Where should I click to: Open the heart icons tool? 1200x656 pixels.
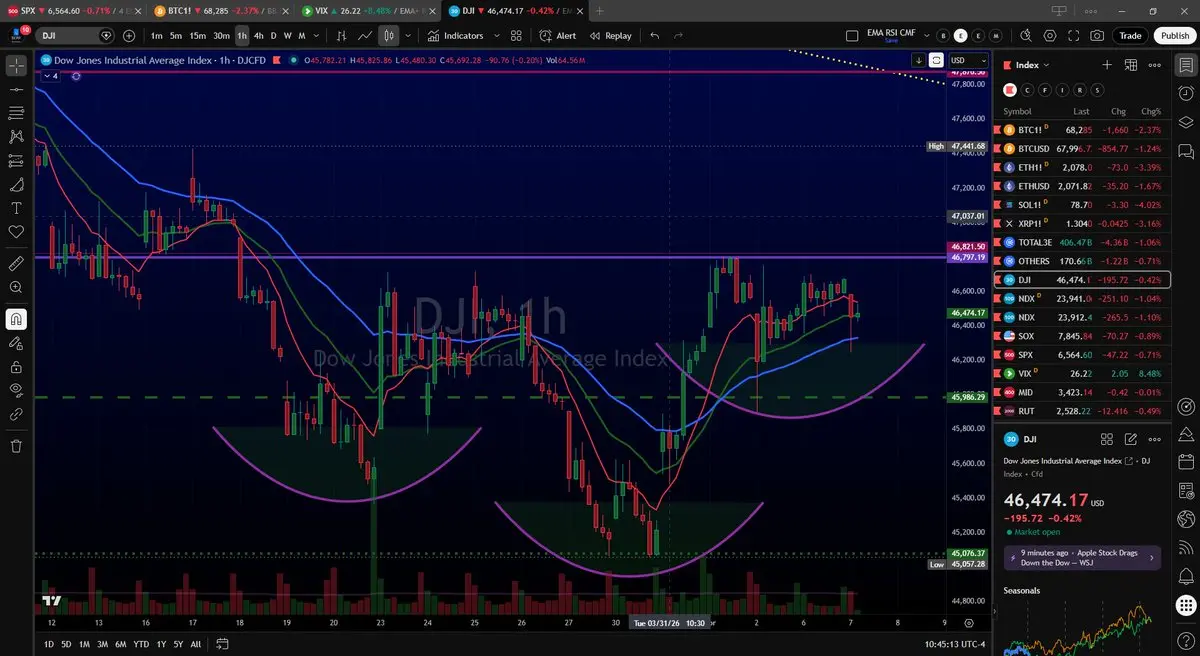(16, 232)
